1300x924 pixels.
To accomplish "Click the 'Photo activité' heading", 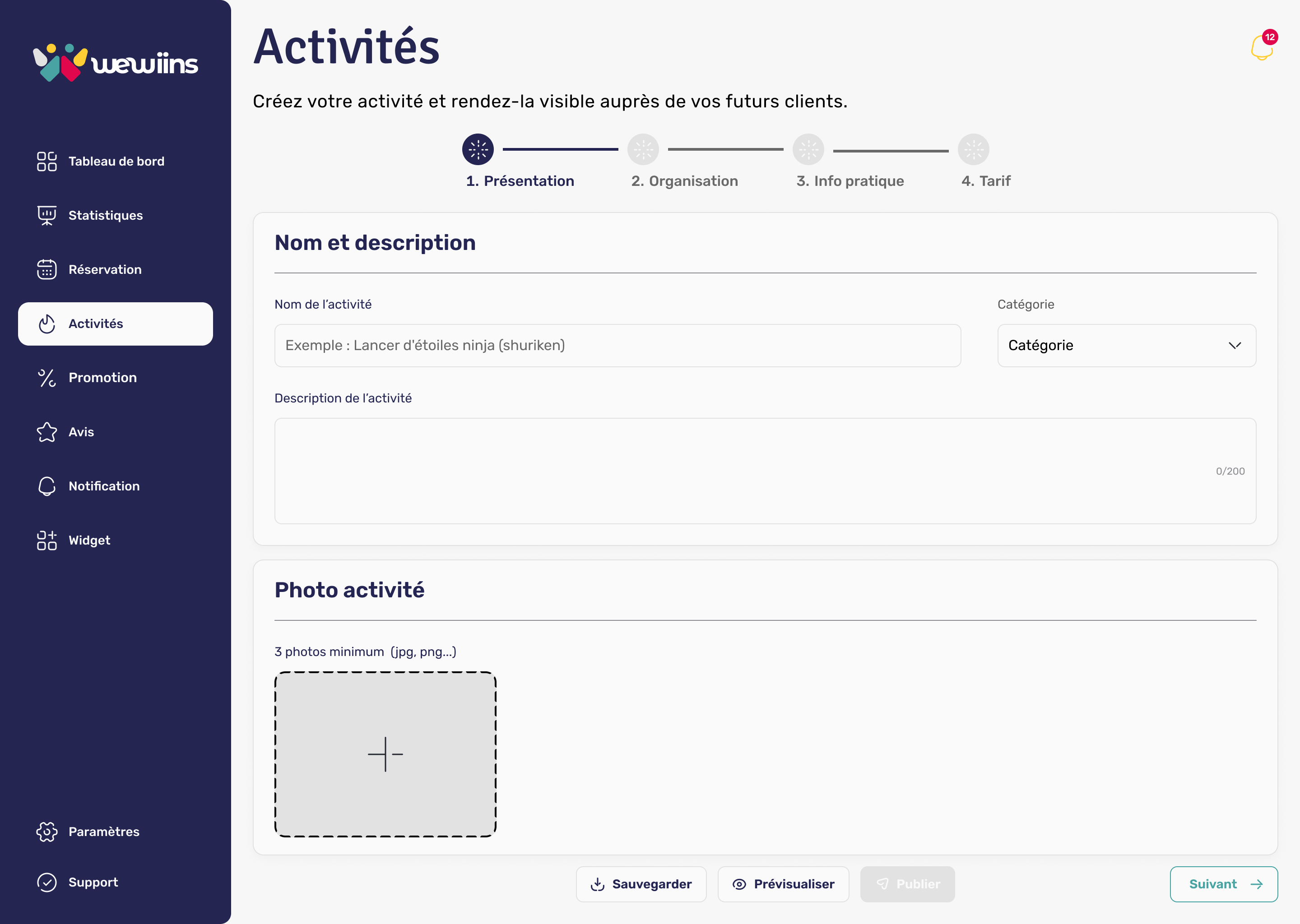I will (349, 590).
